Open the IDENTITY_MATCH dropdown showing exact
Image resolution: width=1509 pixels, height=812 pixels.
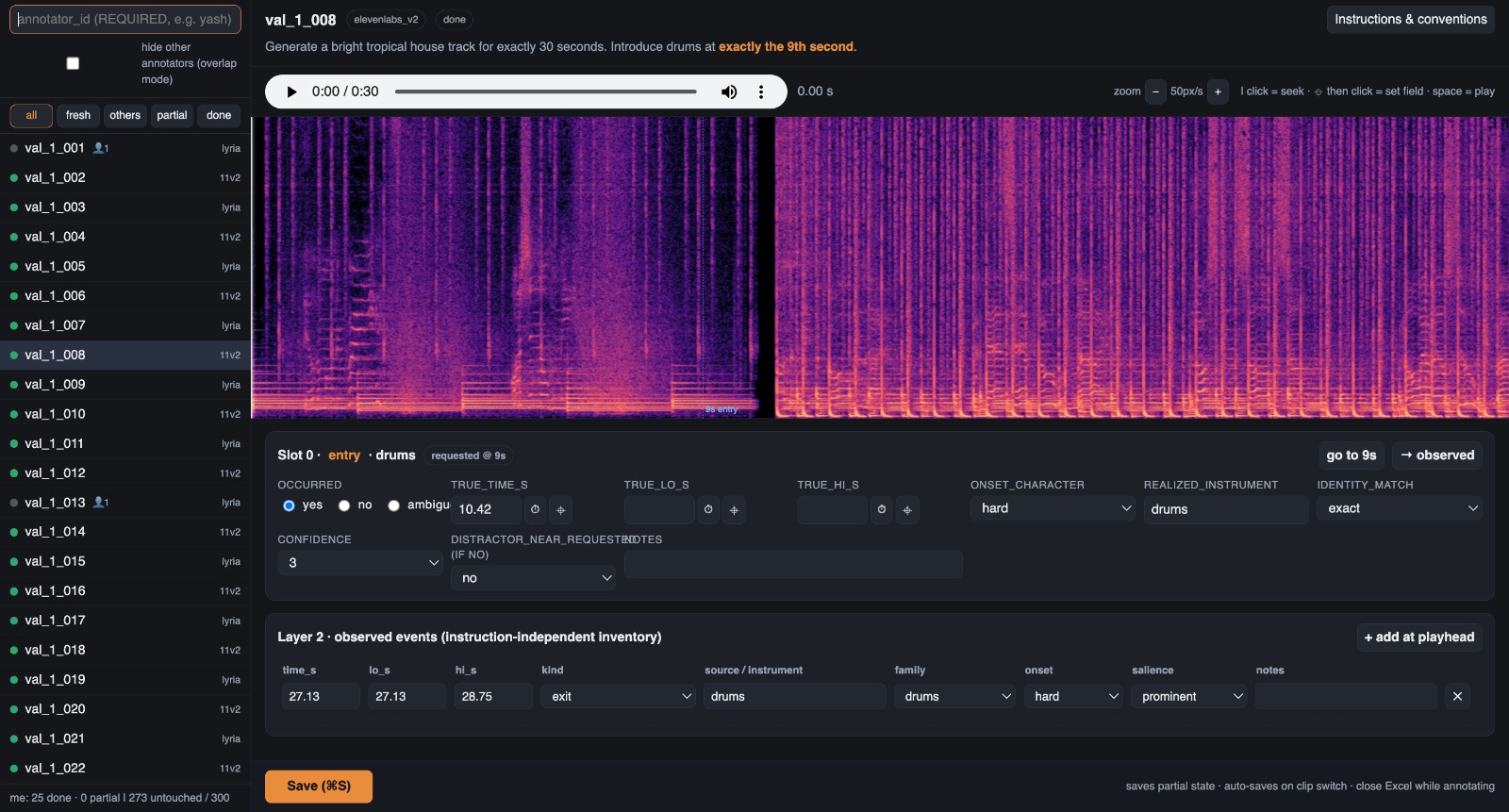coord(1400,508)
